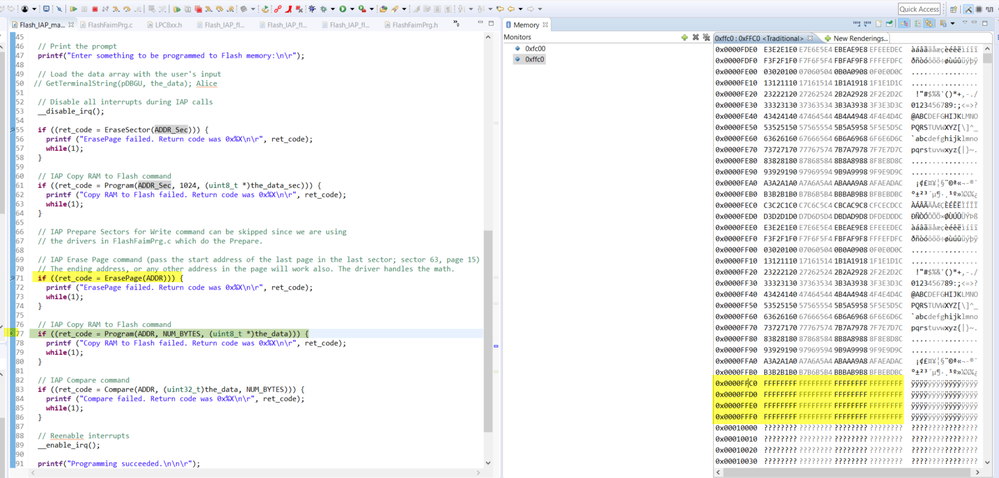The width and height of the screenshot is (999, 478).
Task: Open the New Renderings... tab
Action: tap(856, 38)
